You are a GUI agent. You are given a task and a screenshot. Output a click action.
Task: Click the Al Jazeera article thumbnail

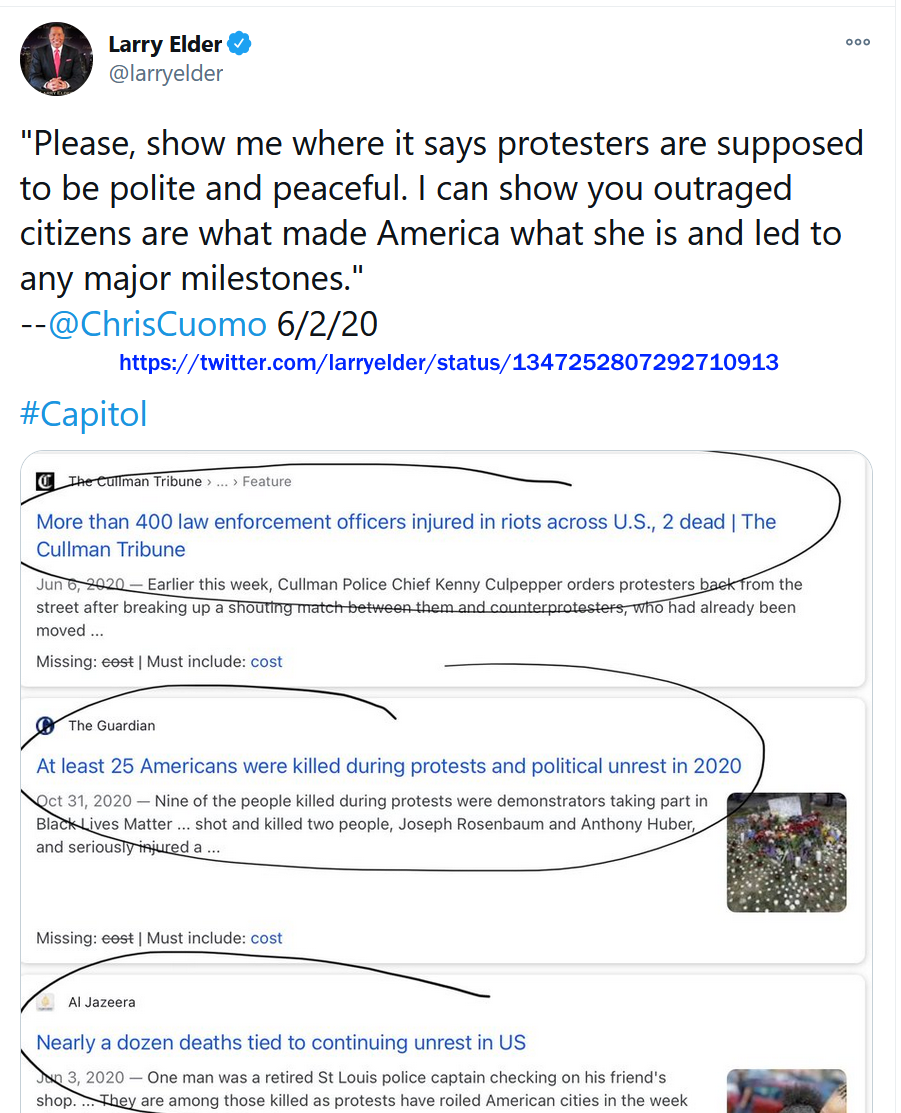786,1091
